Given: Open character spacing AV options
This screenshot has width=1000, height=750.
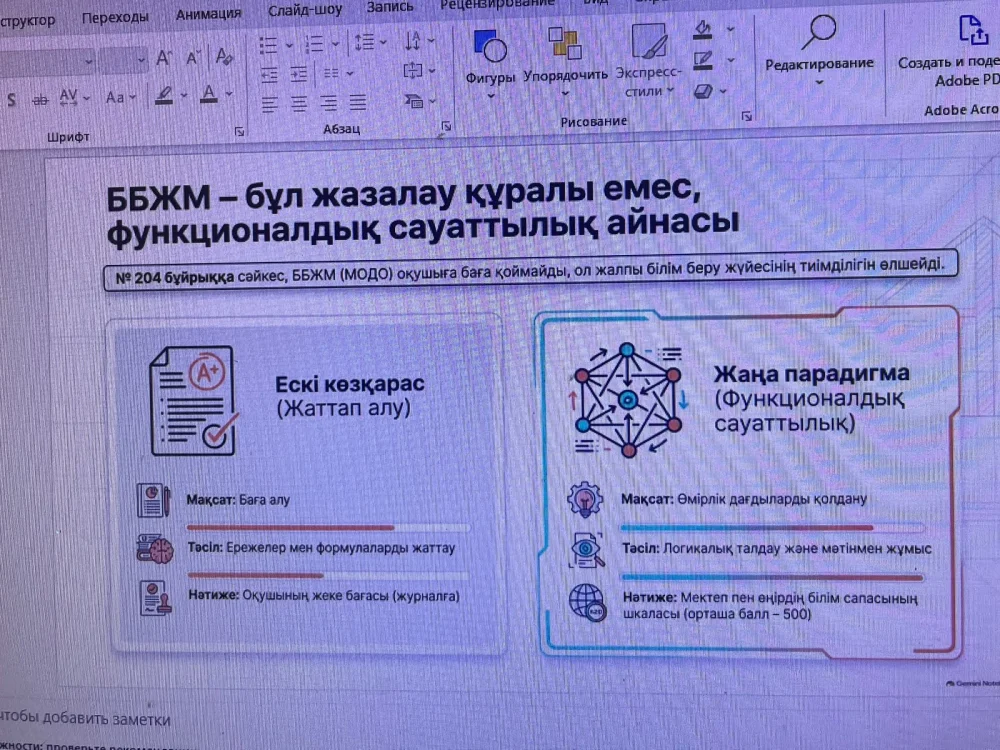Looking at the screenshot, I should (69, 98).
